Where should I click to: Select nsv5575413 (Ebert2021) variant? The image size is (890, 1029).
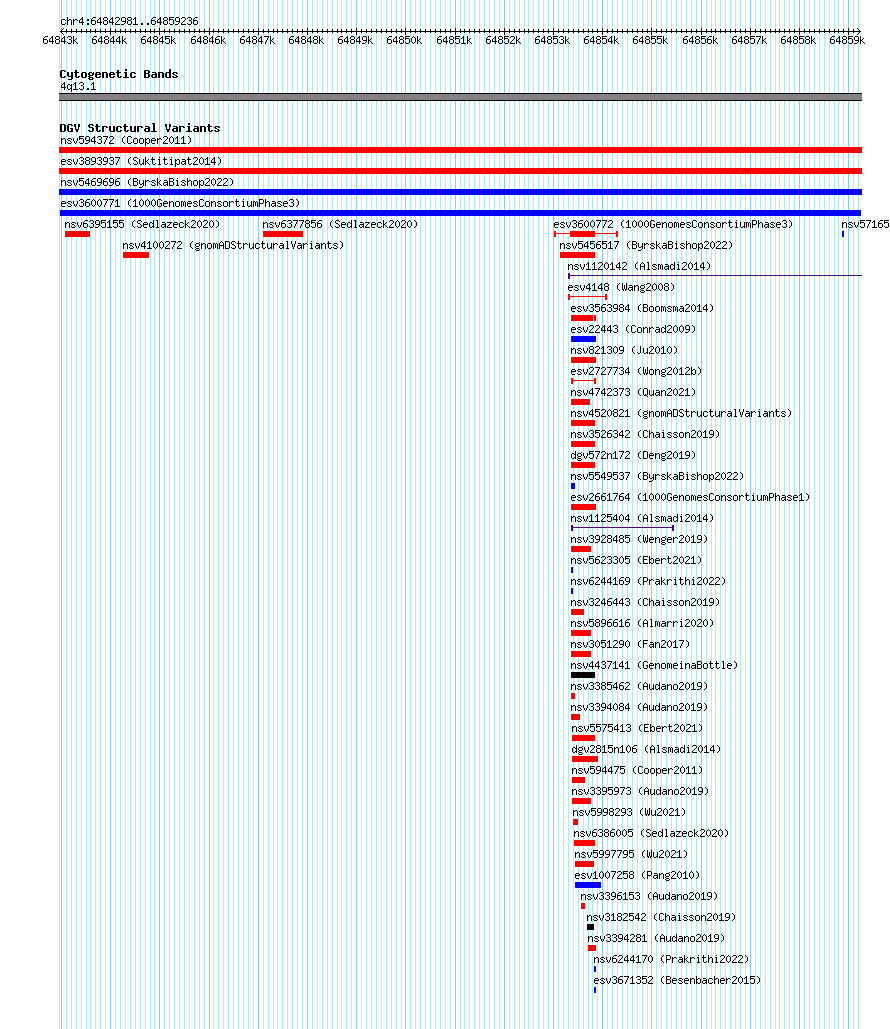(637, 728)
